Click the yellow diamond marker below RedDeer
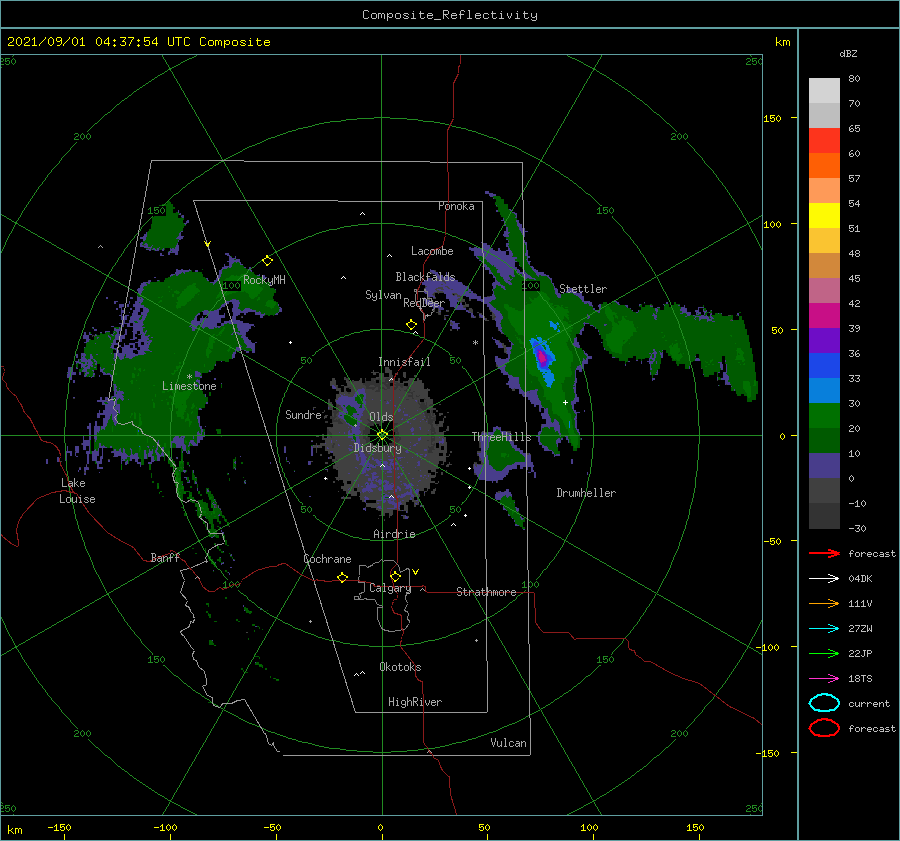 (412, 325)
